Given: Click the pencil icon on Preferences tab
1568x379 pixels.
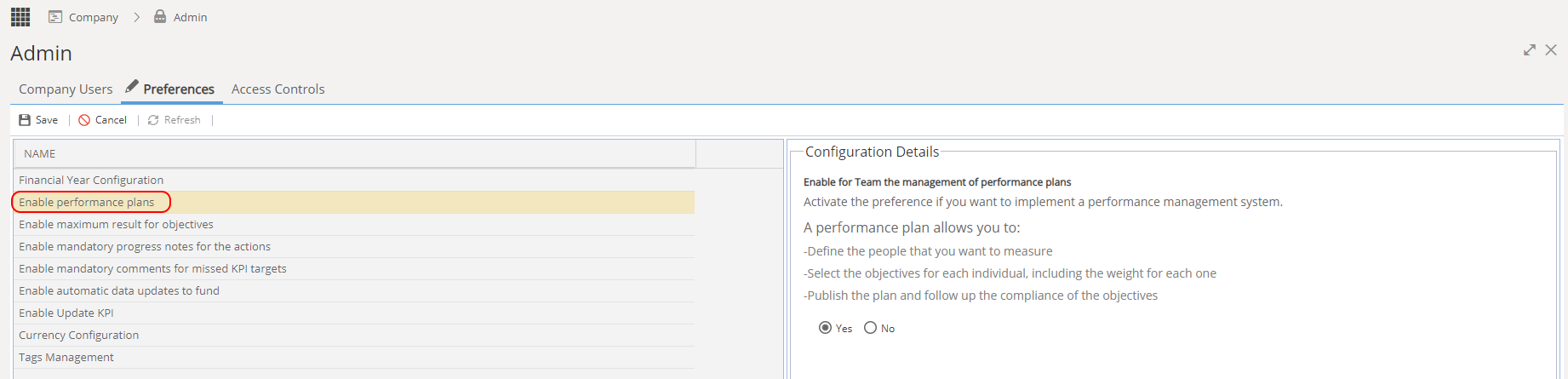Looking at the screenshot, I should (132, 86).
